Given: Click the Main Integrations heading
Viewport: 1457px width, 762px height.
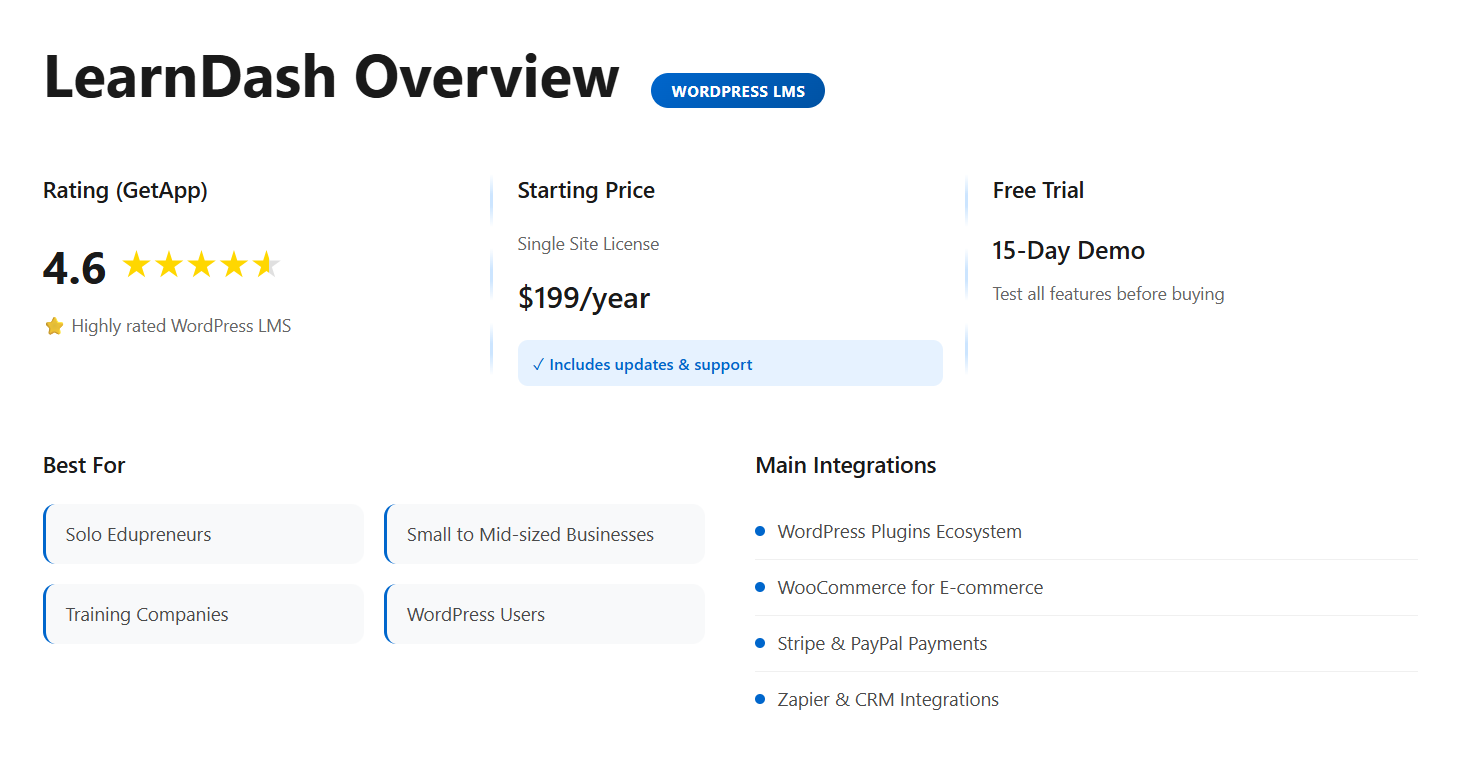Looking at the screenshot, I should (846, 465).
